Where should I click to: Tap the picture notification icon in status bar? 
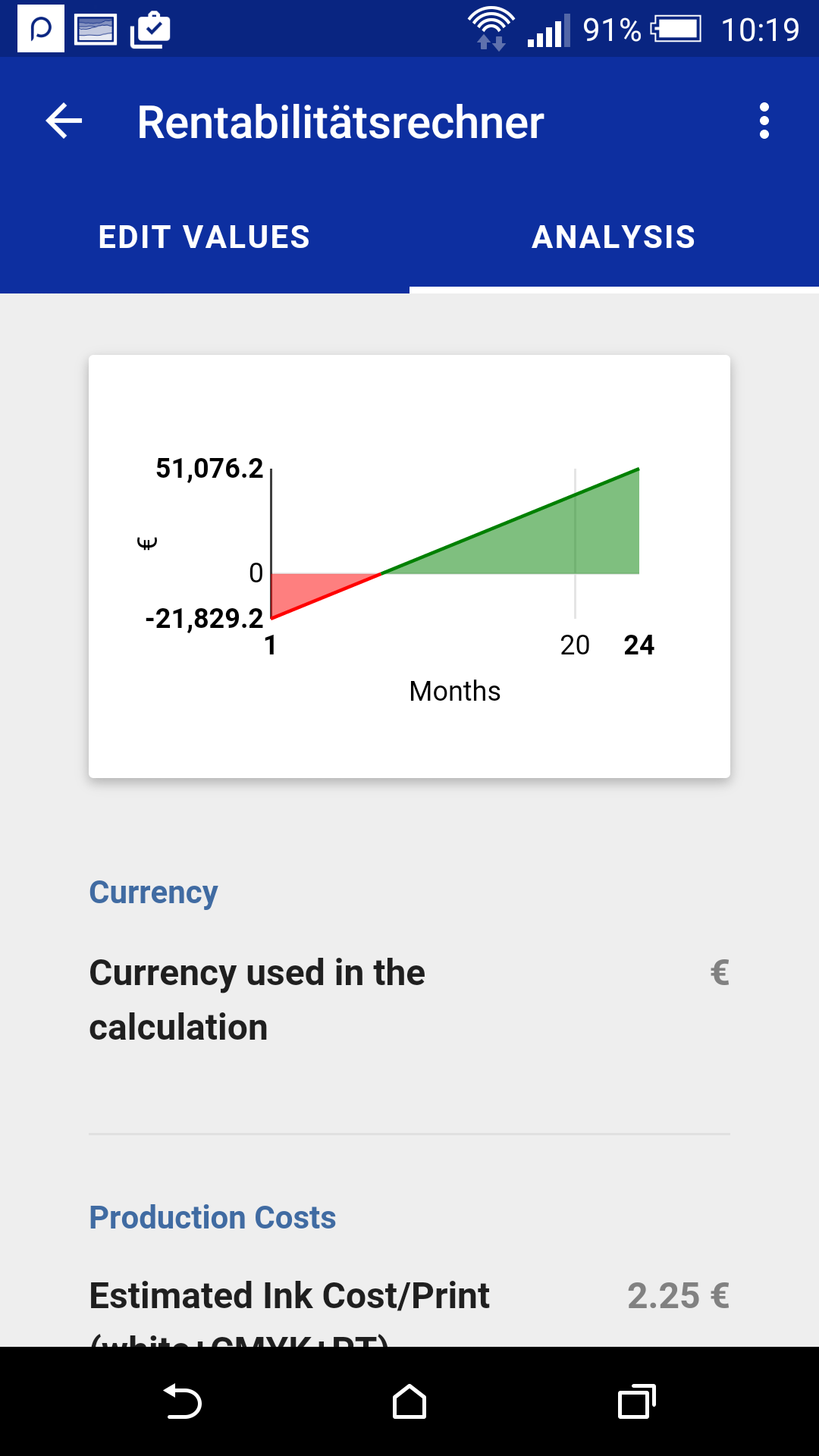pos(96,30)
